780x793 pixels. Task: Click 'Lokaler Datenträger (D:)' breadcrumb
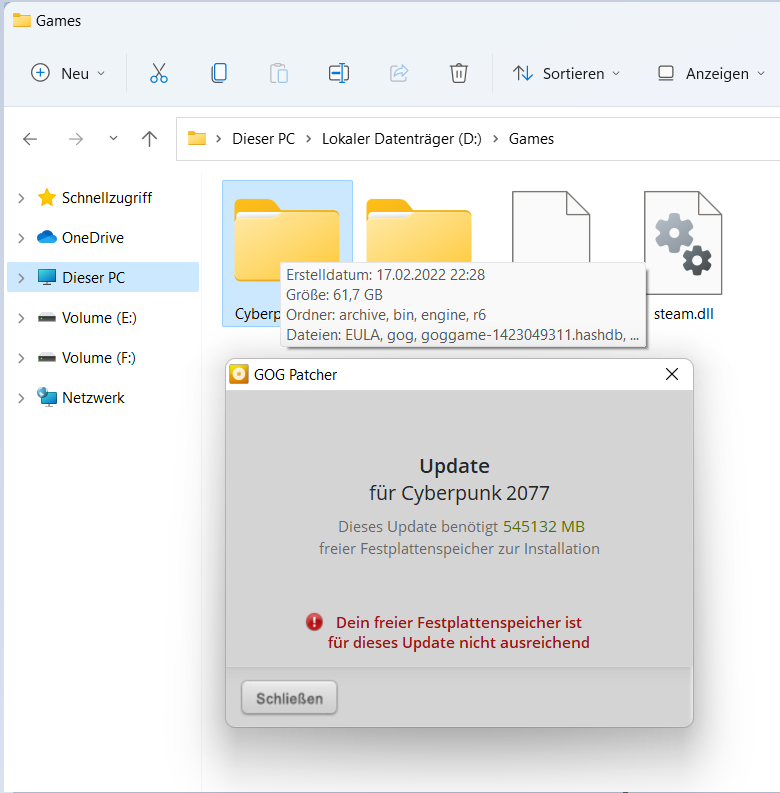click(x=402, y=139)
